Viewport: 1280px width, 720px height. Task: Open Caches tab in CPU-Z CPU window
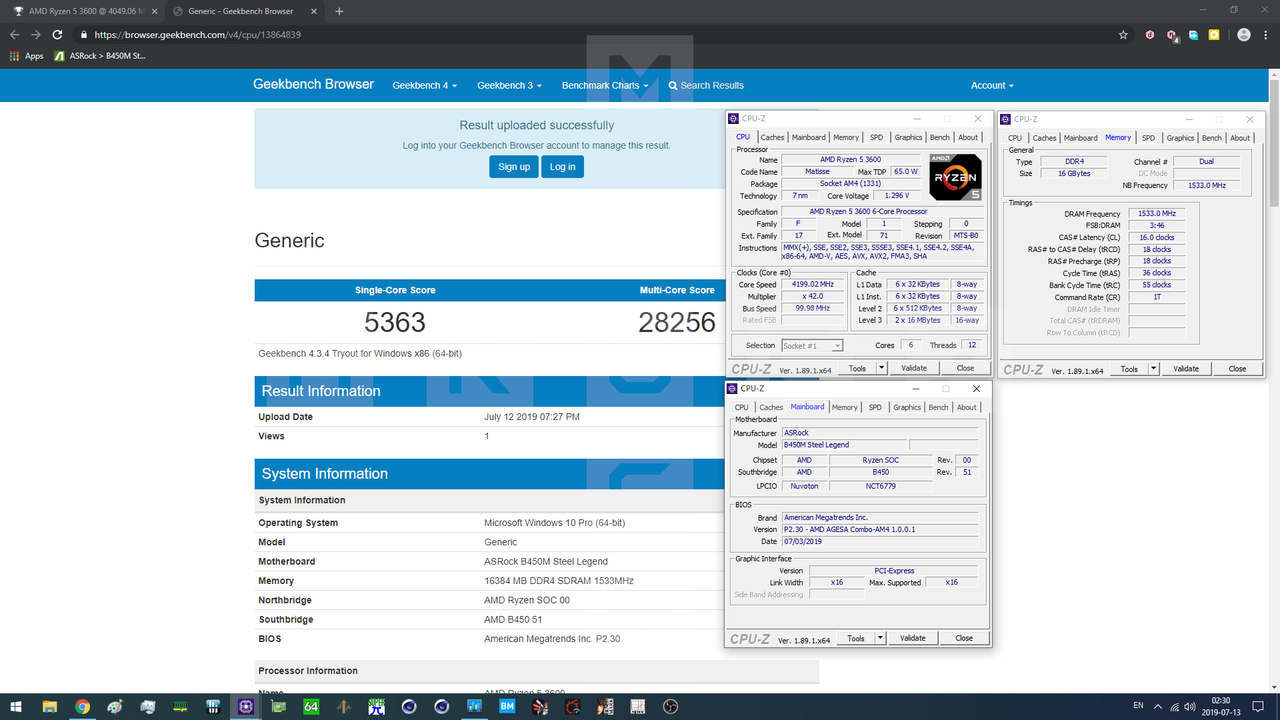[x=772, y=138]
